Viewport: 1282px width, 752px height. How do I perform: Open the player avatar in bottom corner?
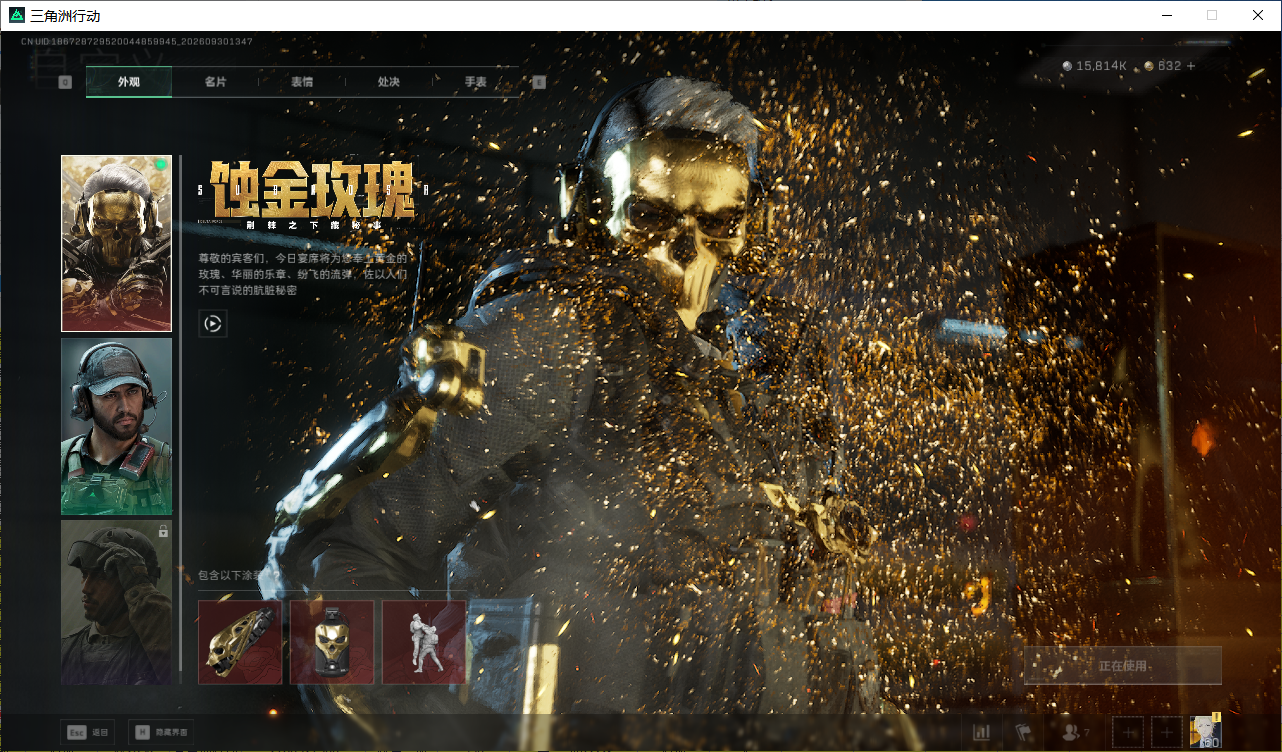pos(1205,732)
